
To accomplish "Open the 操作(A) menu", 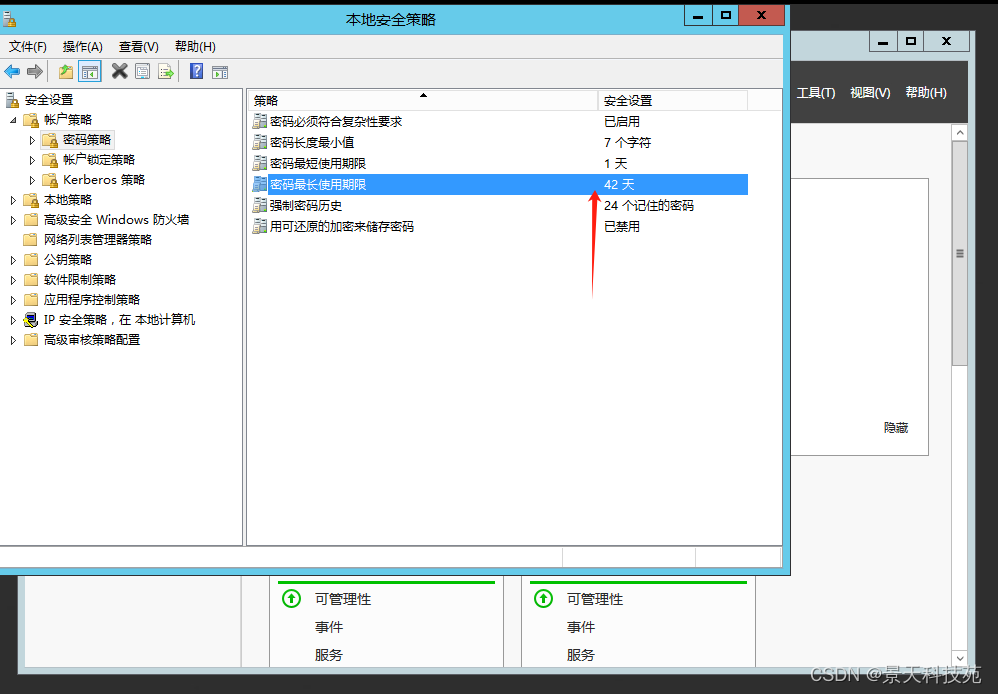I will point(83,46).
